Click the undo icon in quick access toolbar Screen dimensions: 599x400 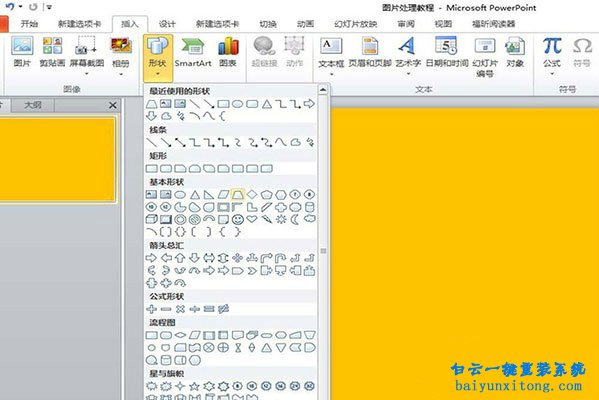pyautogui.click(x=10, y=6)
